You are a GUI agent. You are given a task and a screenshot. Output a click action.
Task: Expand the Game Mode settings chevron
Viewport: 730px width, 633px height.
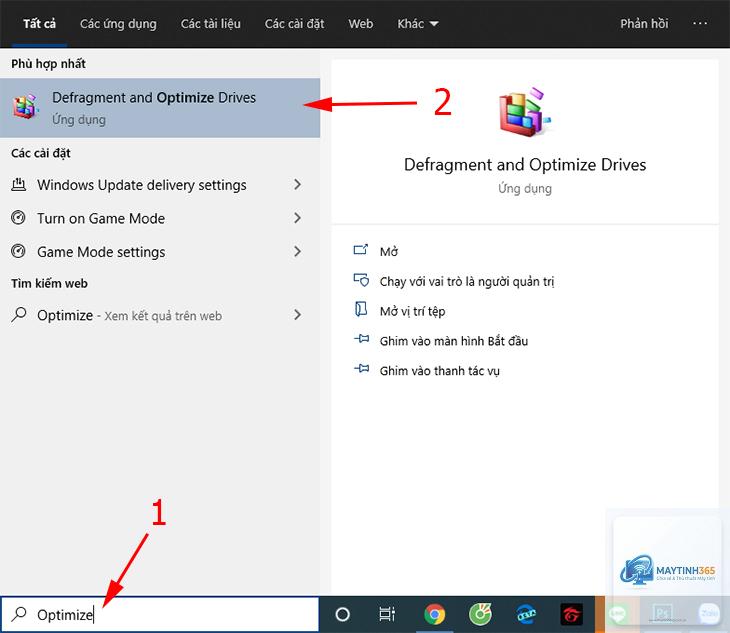pos(297,252)
